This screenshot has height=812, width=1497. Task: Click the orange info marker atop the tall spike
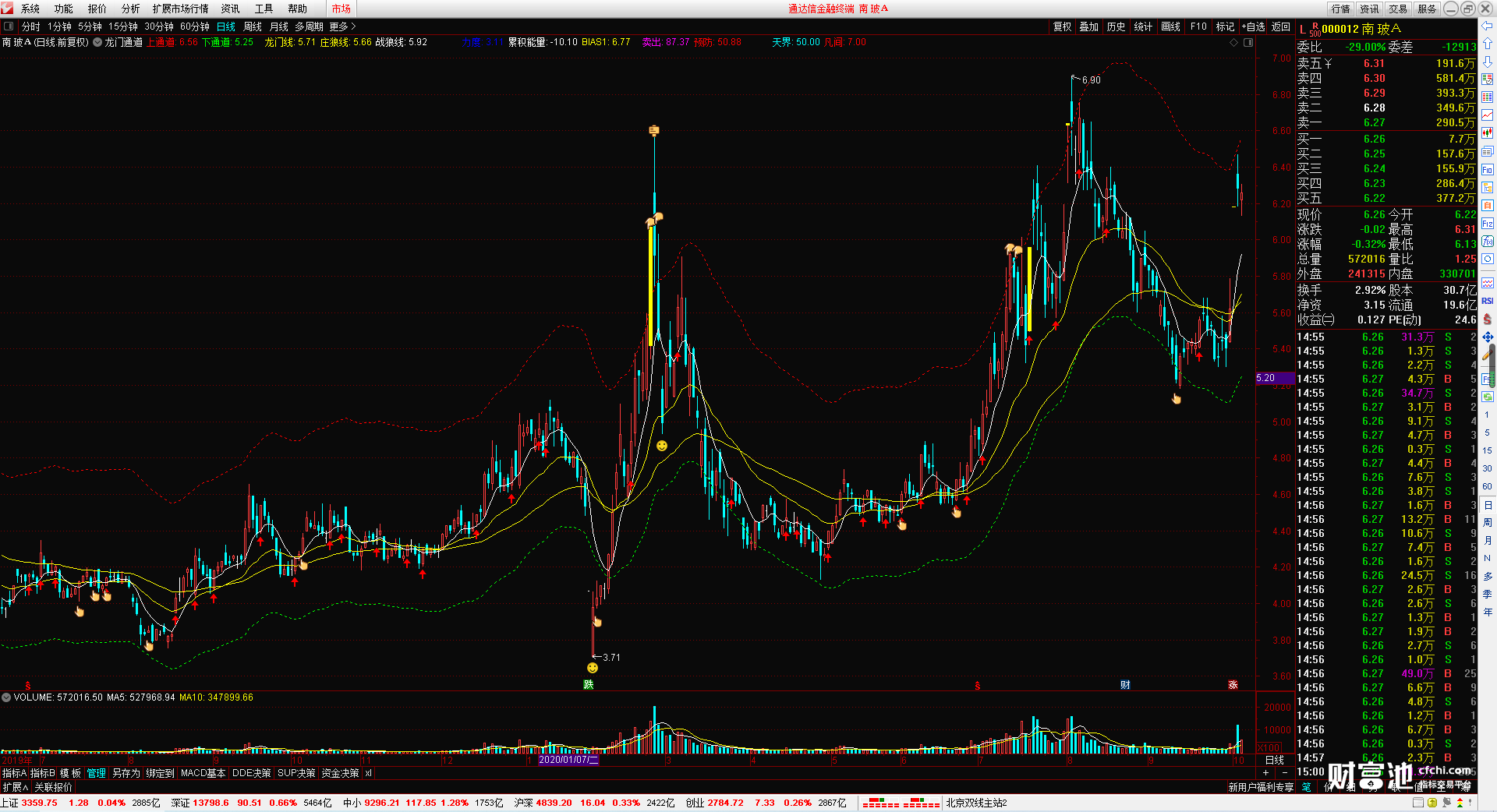(654, 130)
